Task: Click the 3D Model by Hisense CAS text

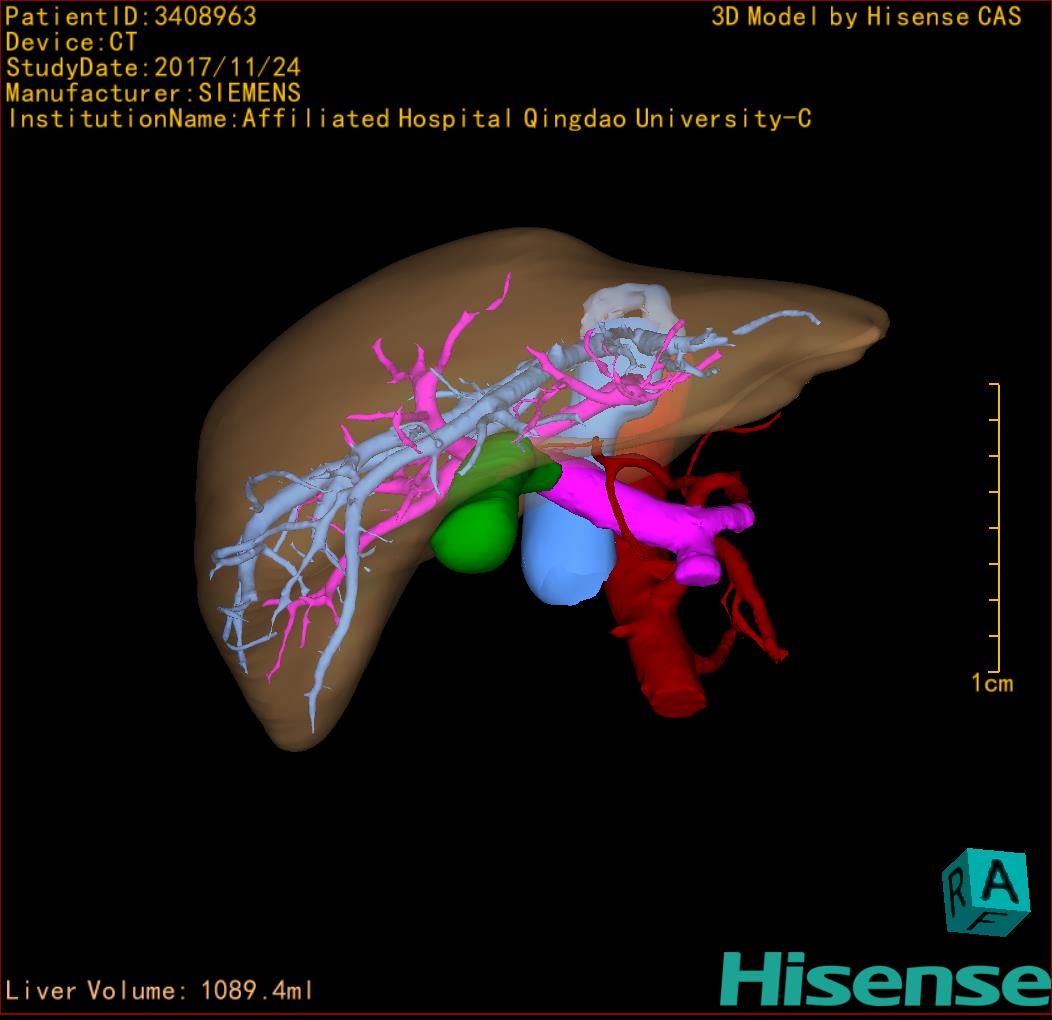Action: [x=866, y=16]
